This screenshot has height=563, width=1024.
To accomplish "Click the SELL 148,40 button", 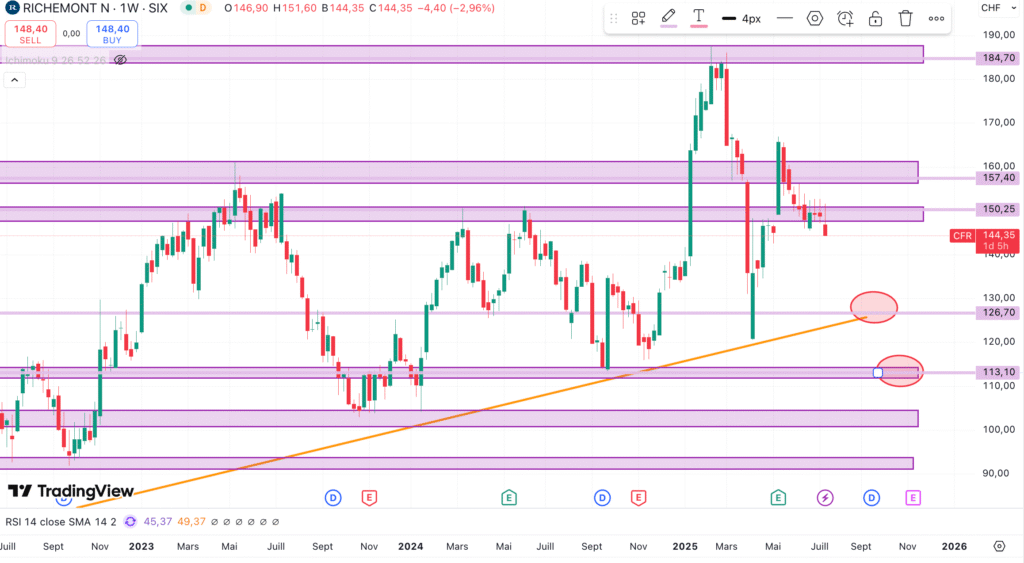I will [30, 34].
